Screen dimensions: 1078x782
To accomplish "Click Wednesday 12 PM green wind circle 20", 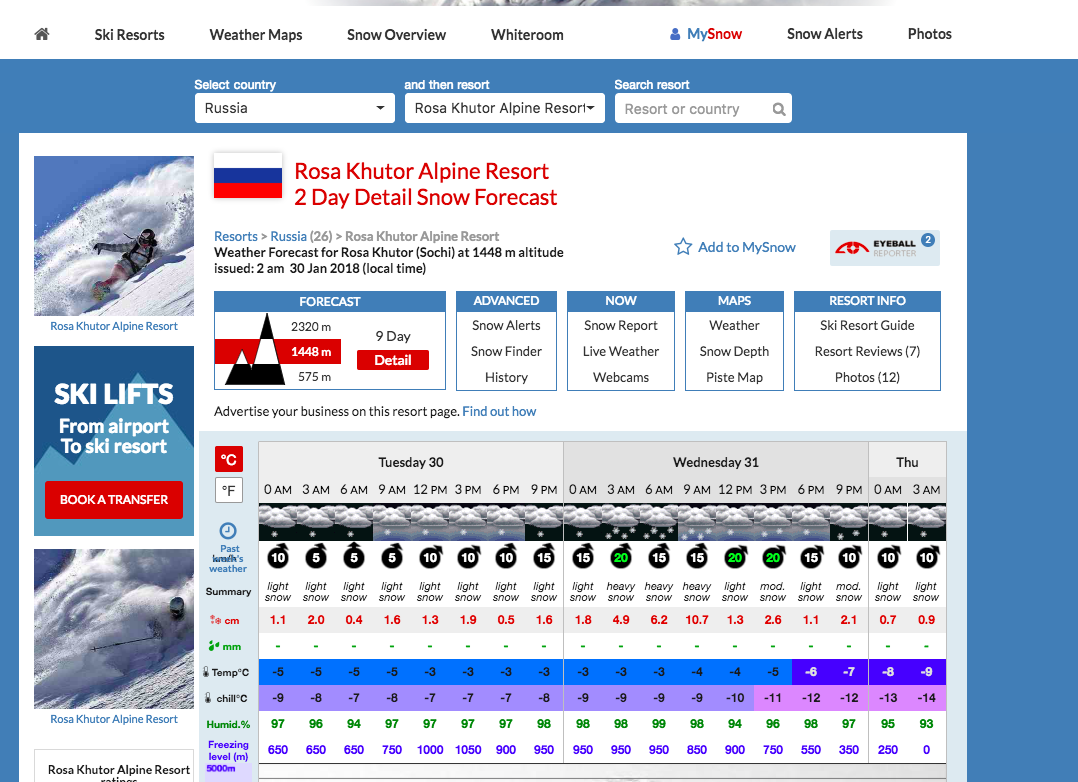I will click(735, 557).
